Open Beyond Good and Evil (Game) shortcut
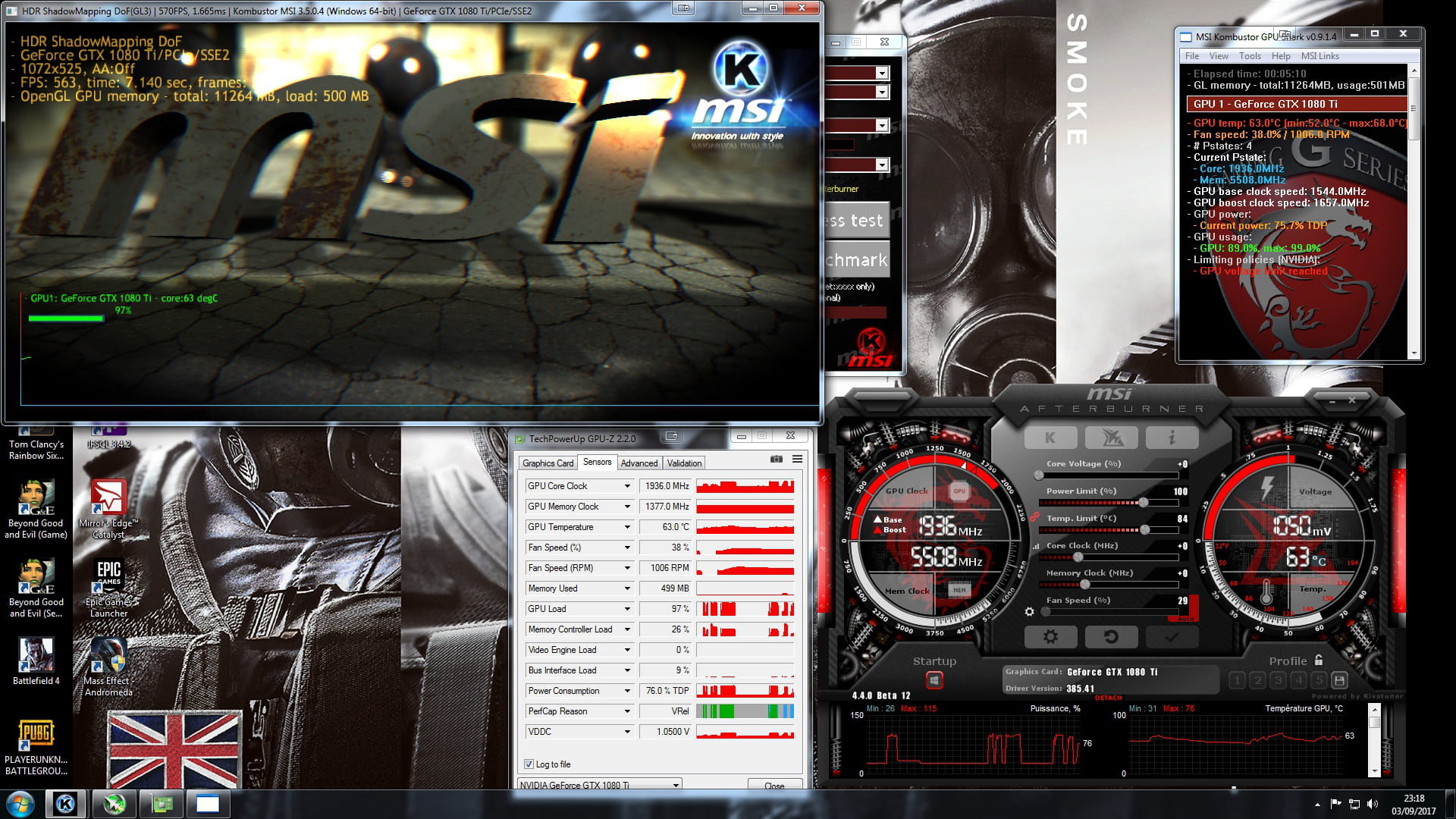The height and width of the screenshot is (819, 1456). pos(36,509)
